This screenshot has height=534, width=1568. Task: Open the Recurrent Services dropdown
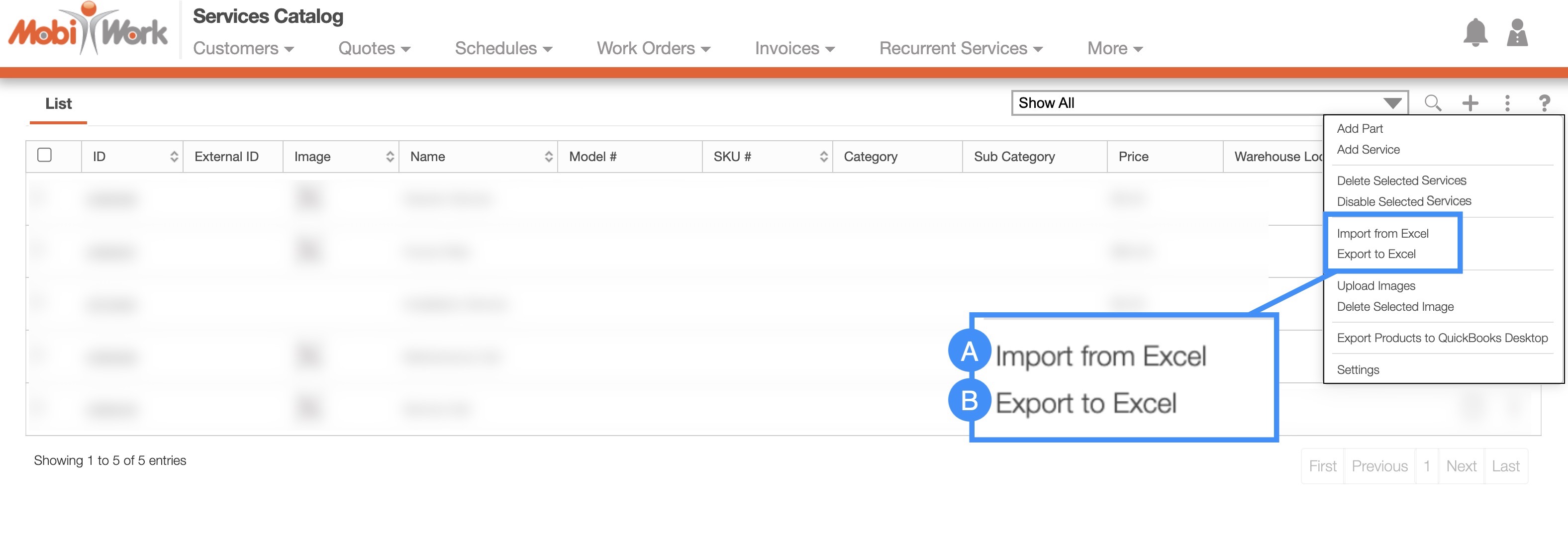pyautogui.click(x=961, y=49)
